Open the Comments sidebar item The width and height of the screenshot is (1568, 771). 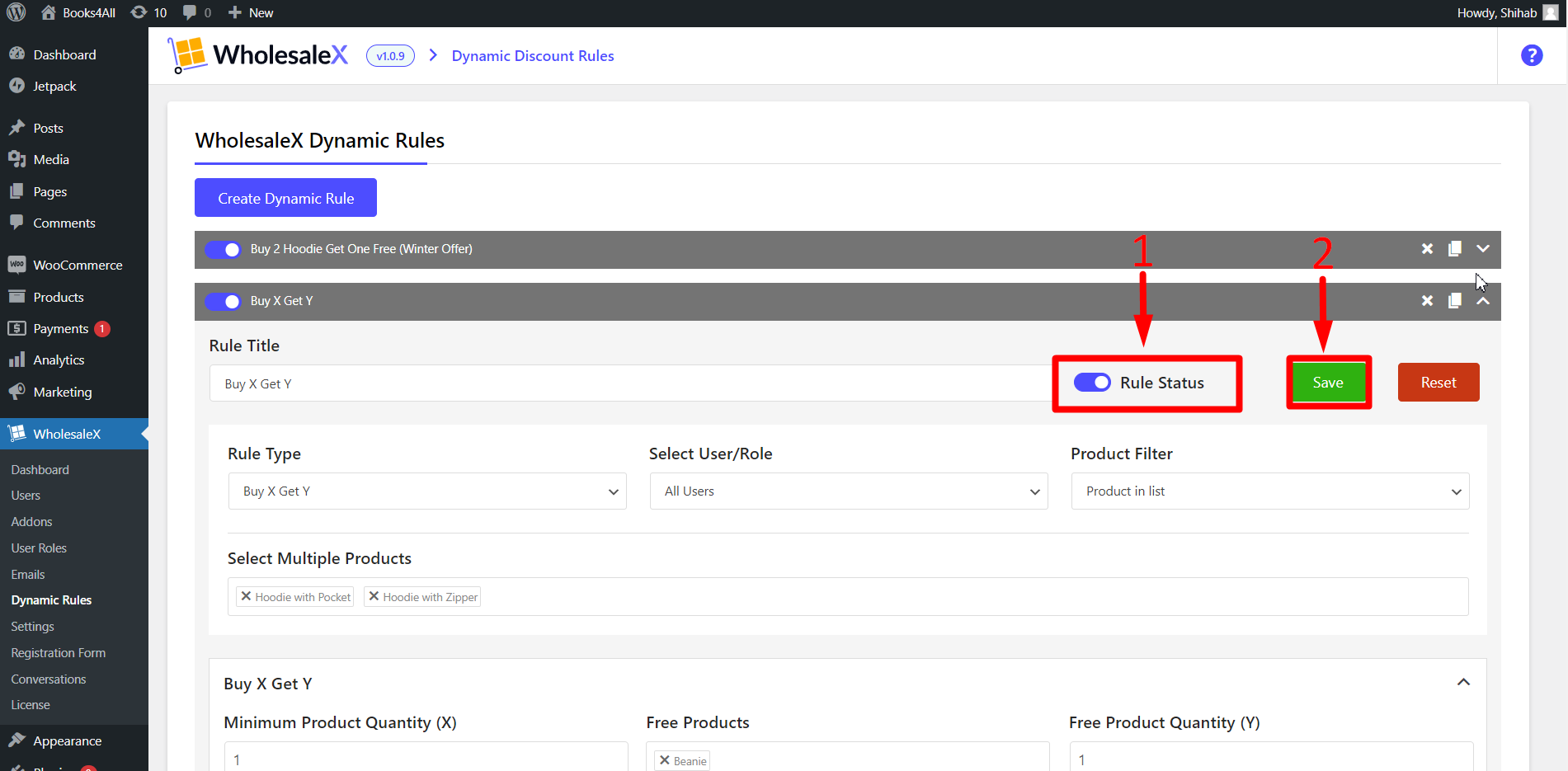(64, 223)
